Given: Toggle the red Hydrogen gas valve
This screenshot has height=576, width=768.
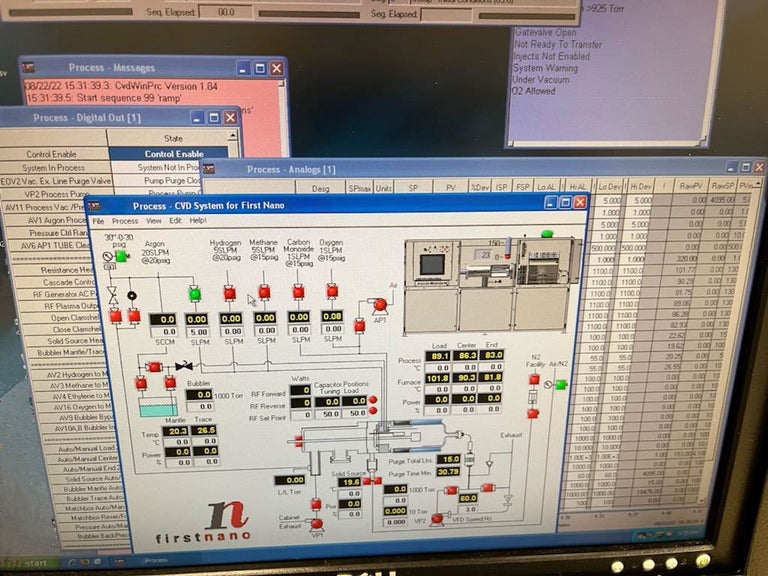Looking at the screenshot, I should [229, 293].
